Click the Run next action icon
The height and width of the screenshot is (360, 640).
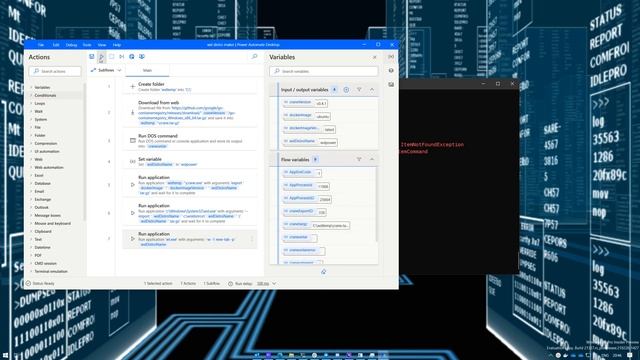(122, 57)
